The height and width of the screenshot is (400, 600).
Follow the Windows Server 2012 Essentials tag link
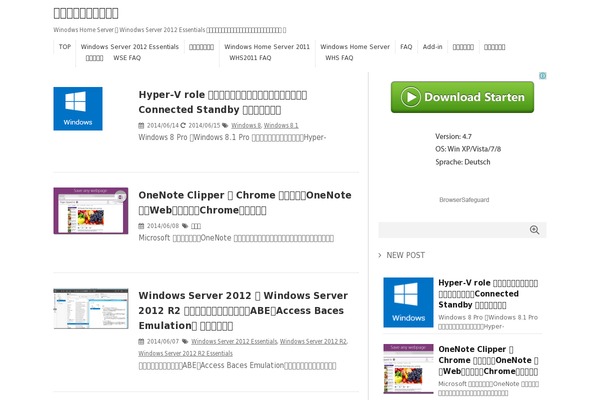[234, 341]
